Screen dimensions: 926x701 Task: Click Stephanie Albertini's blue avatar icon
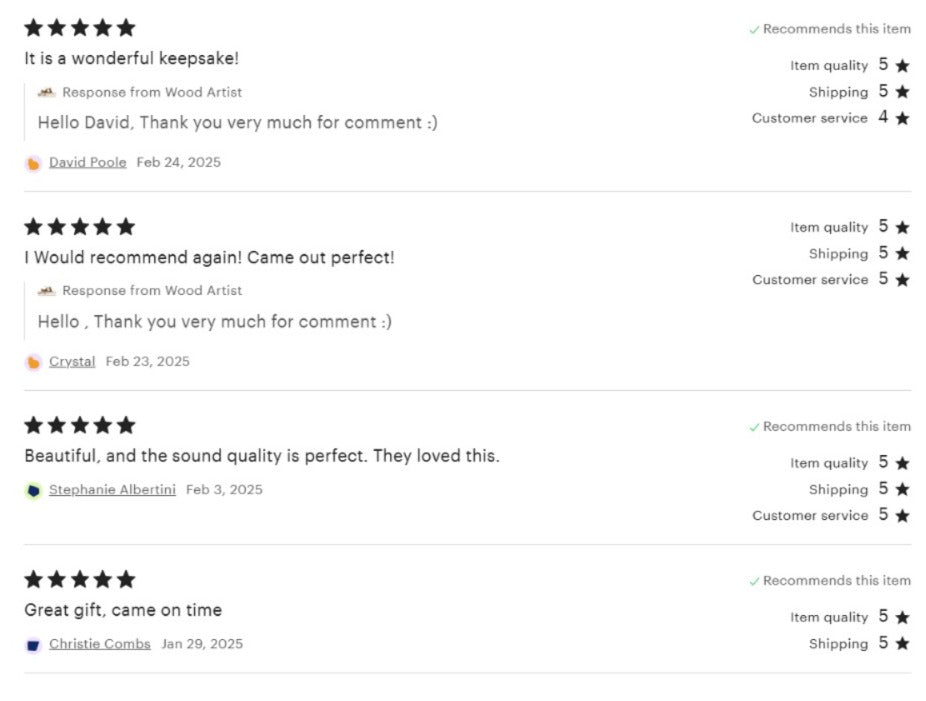click(34, 491)
